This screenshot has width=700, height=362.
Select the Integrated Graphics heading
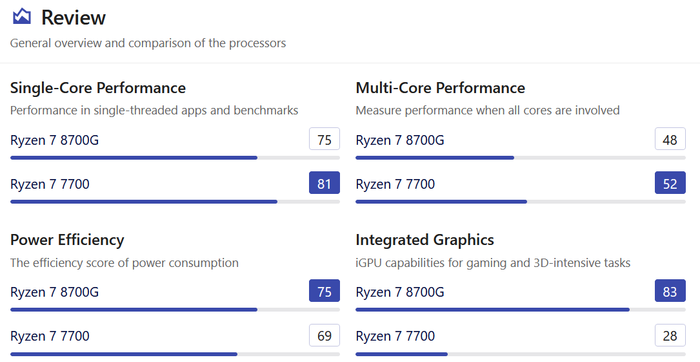[425, 240]
